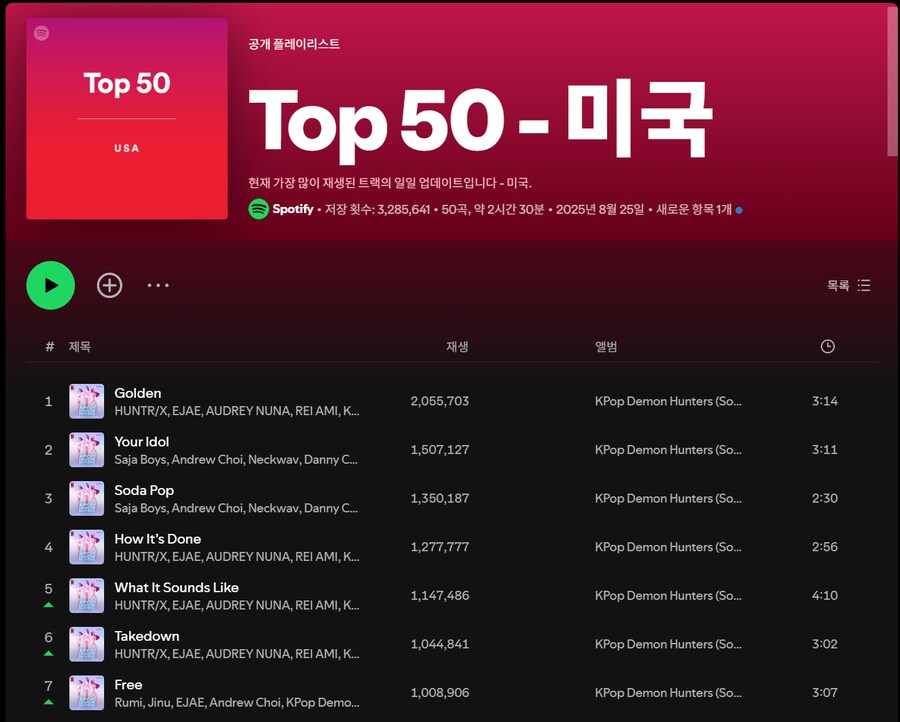Click play count 1,008,906

(440, 693)
